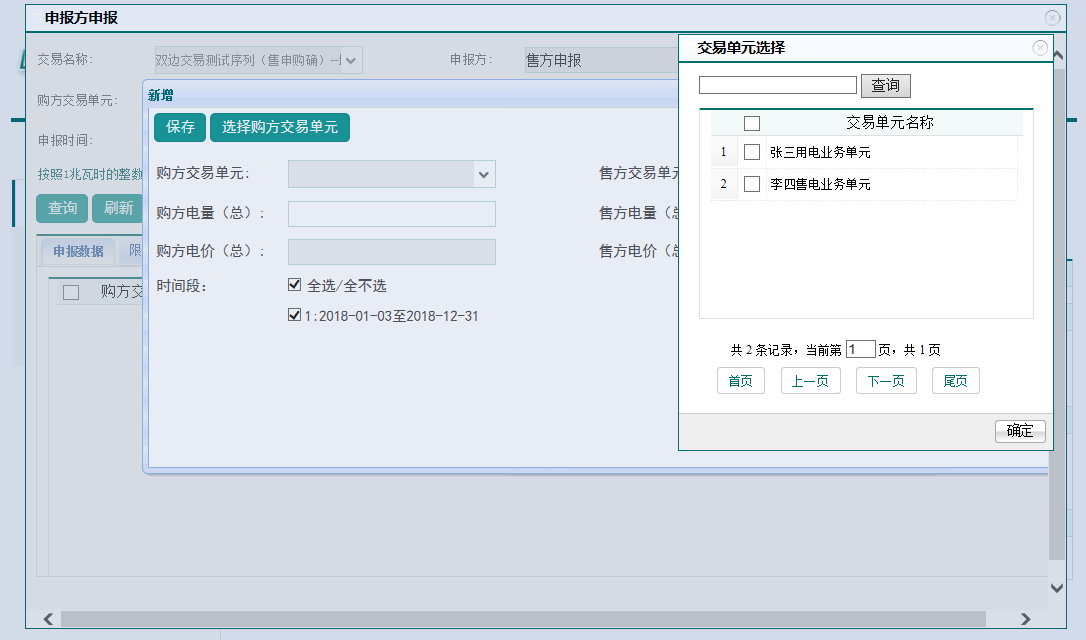Jump to 尾页 of the records
1086x640 pixels.
955,381
